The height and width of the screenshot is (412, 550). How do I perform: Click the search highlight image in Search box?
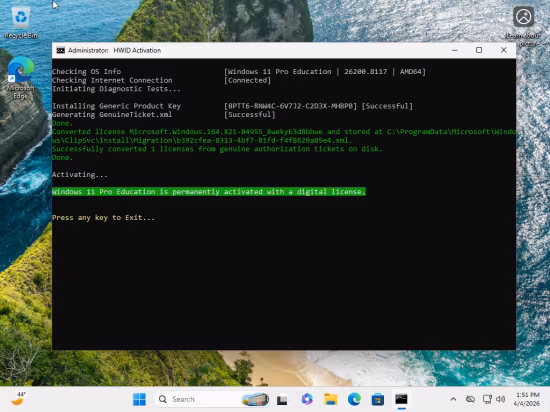255,399
